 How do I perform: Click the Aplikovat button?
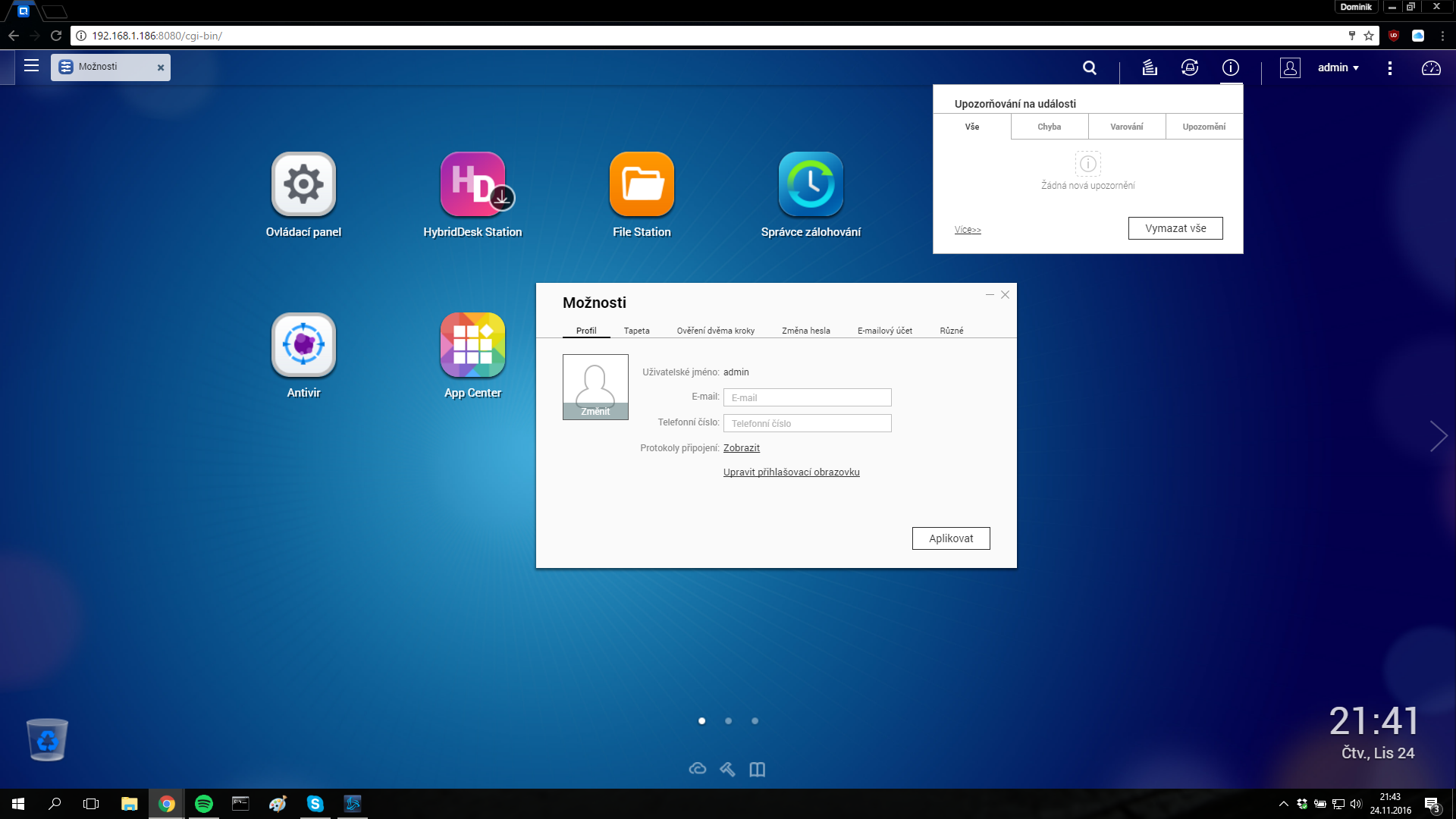(x=950, y=538)
